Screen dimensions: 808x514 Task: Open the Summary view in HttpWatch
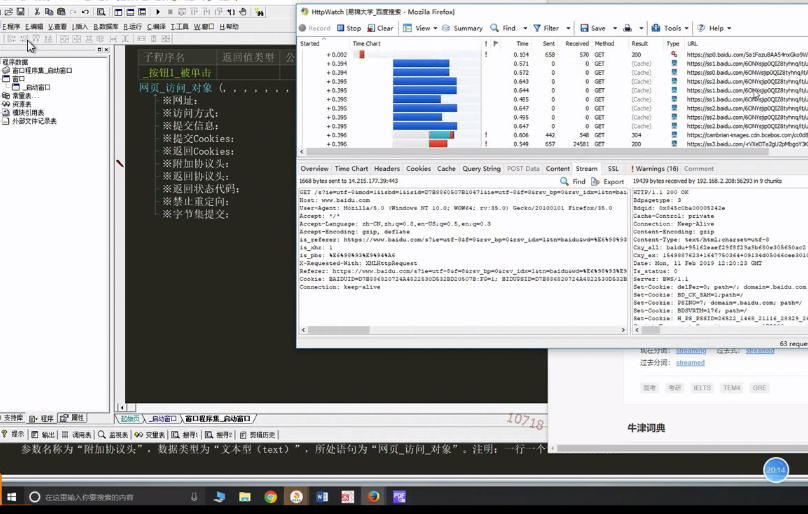(462, 29)
